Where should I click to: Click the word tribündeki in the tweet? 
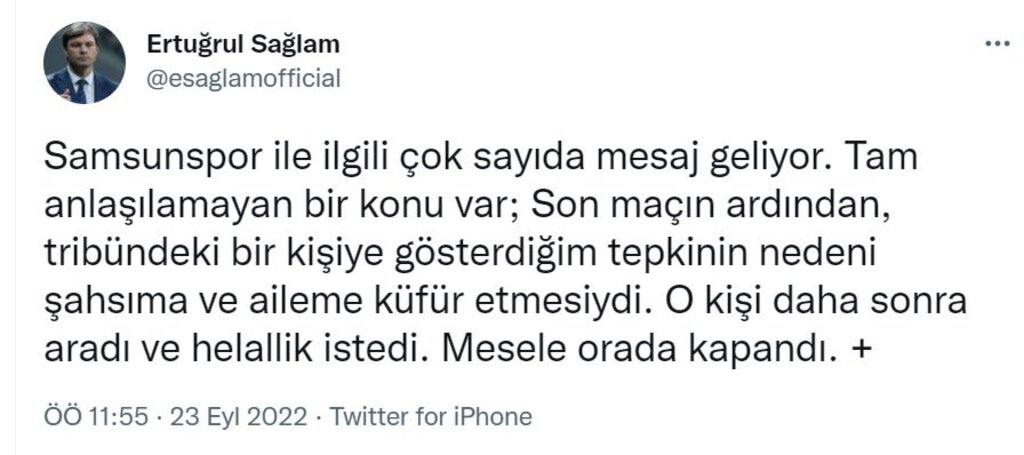tap(119, 255)
